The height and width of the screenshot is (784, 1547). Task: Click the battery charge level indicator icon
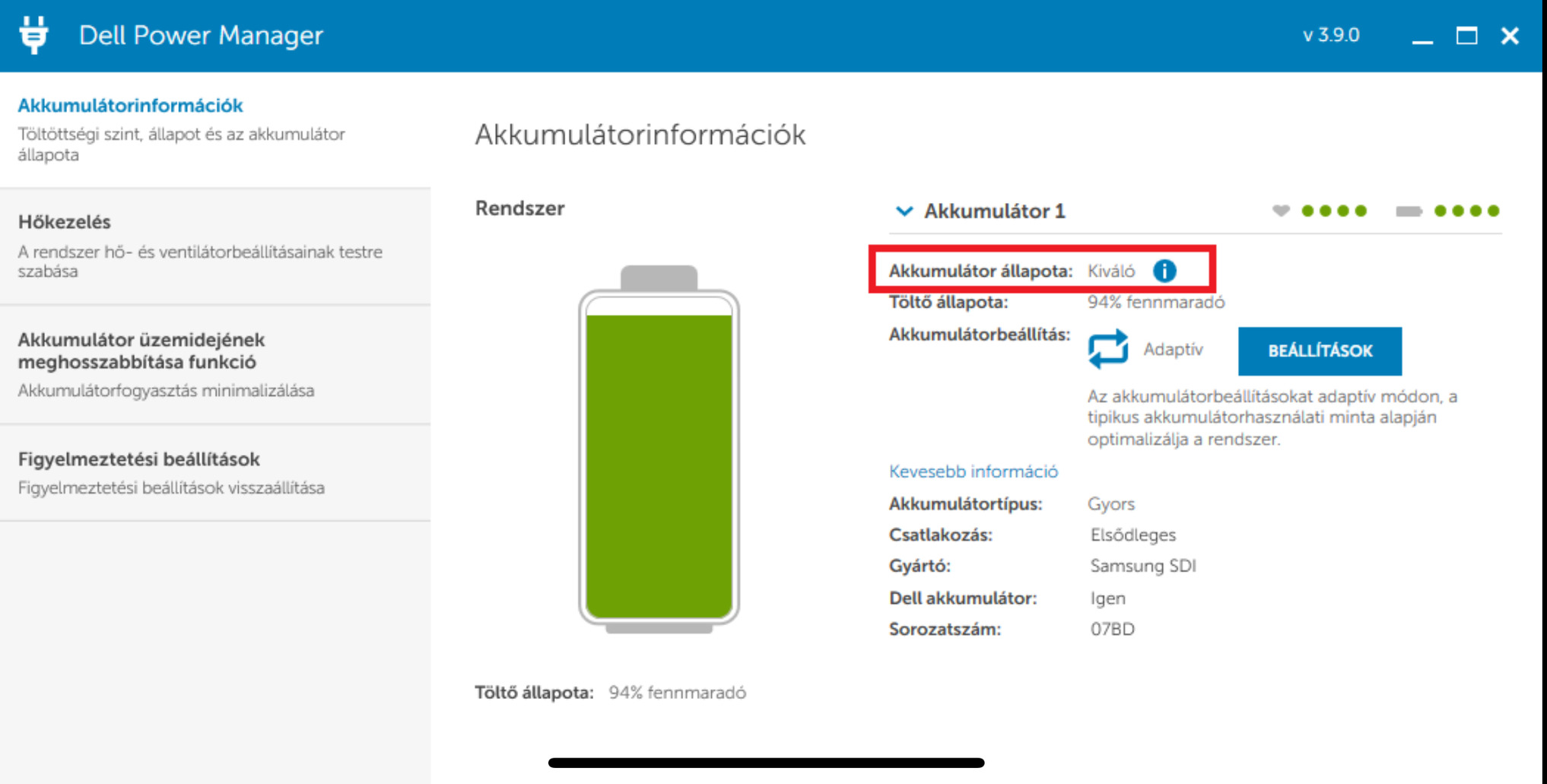click(x=1409, y=211)
